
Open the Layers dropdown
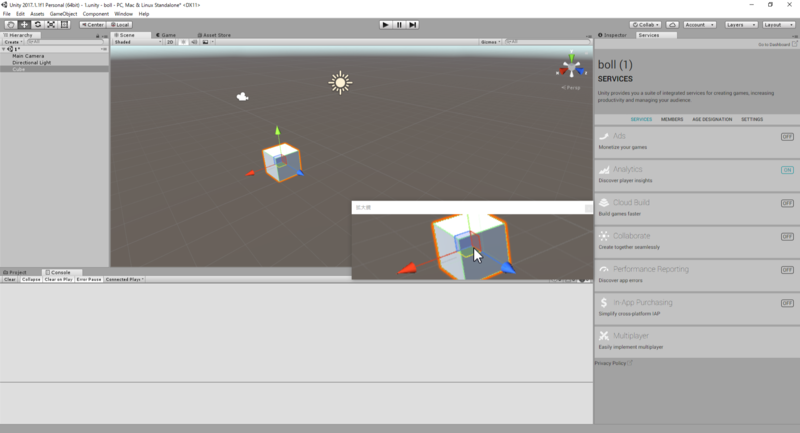(741, 24)
